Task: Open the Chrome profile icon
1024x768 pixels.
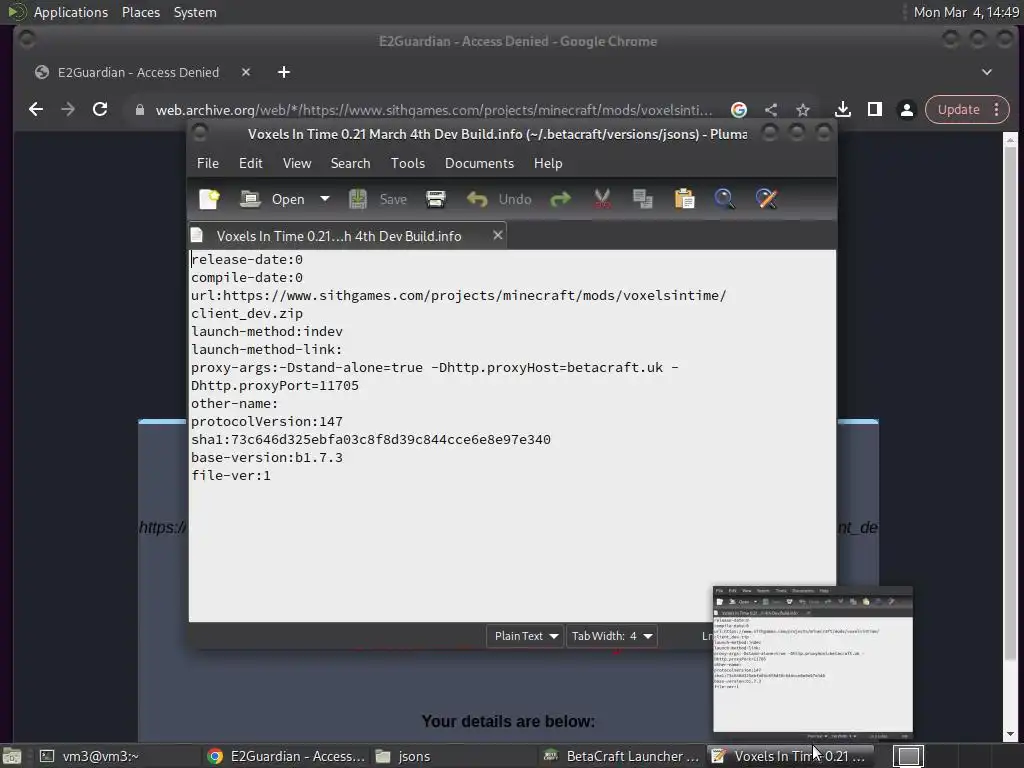Action: click(x=906, y=110)
